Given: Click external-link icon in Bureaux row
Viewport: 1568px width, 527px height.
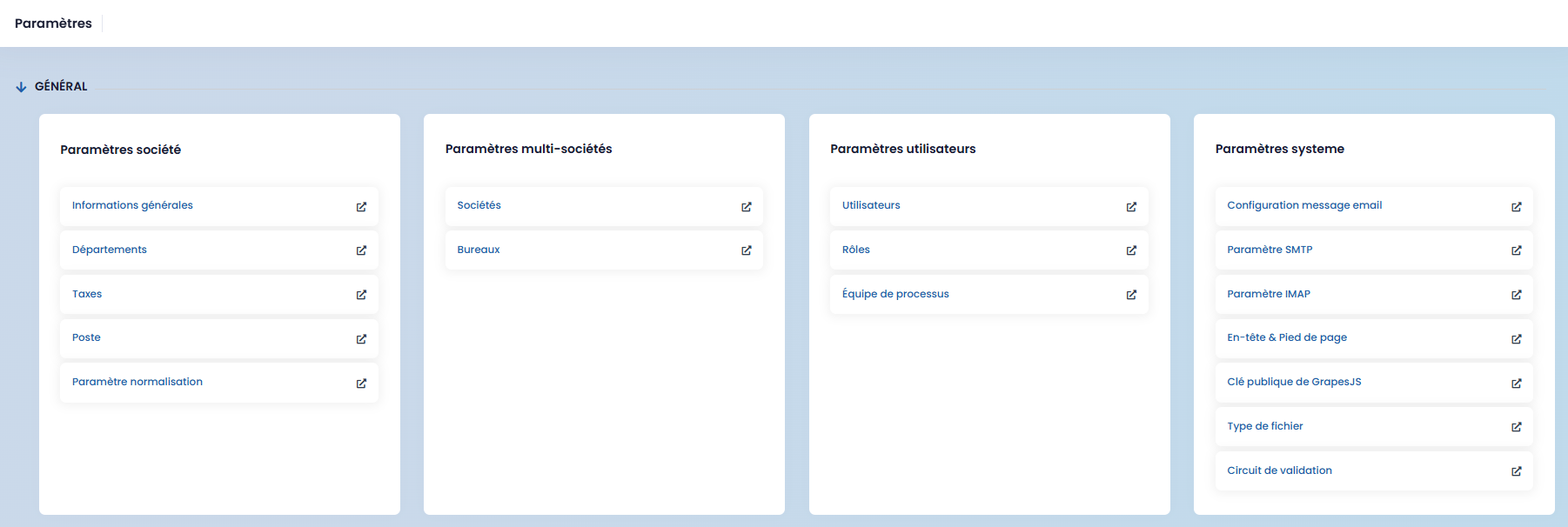Looking at the screenshot, I should pos(746,250).
